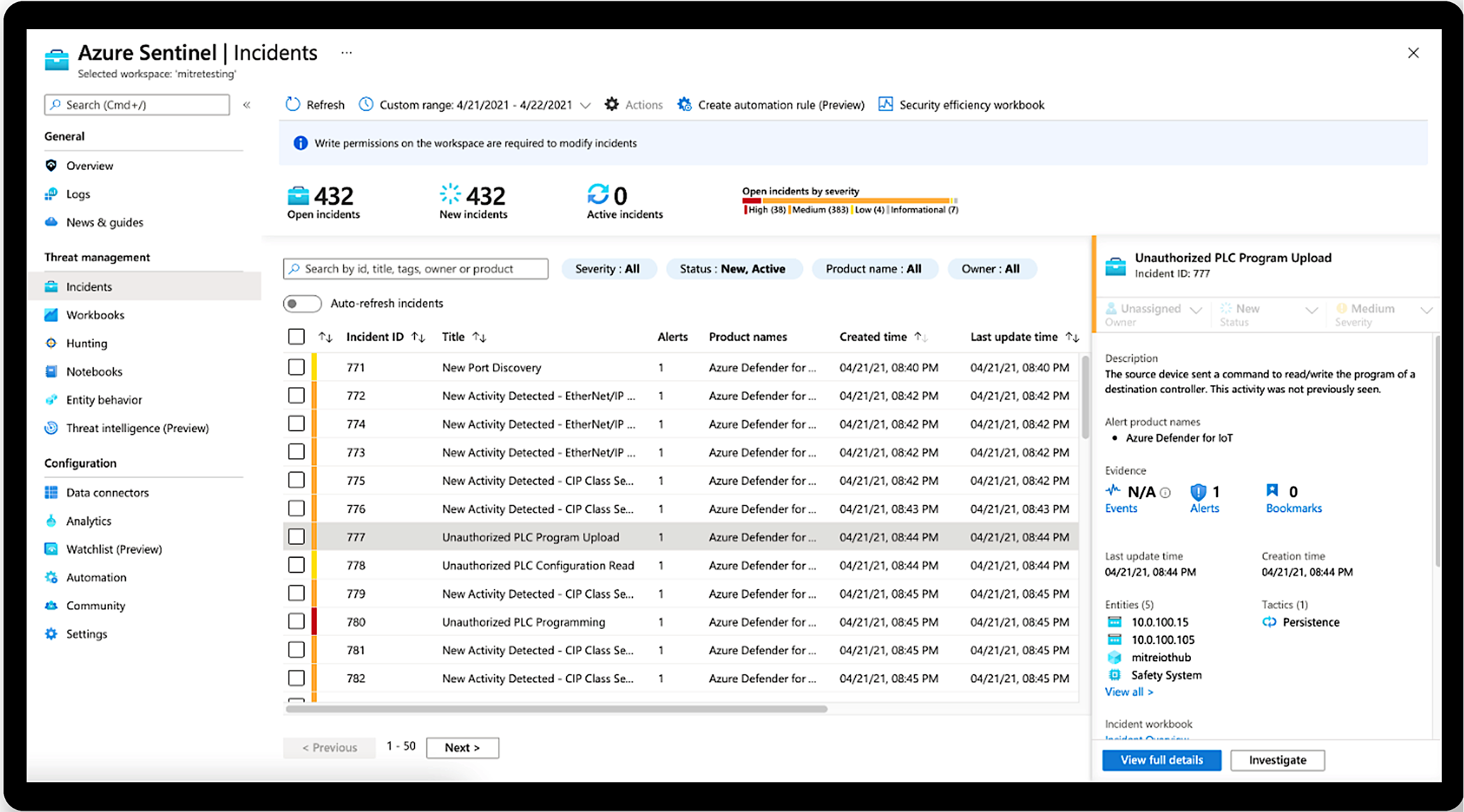The height and width of the screenshot is (812, 1464).
Task: Expand the Medium Severity dropdown
Action: pyautogui.click(x=1427, y=310)
